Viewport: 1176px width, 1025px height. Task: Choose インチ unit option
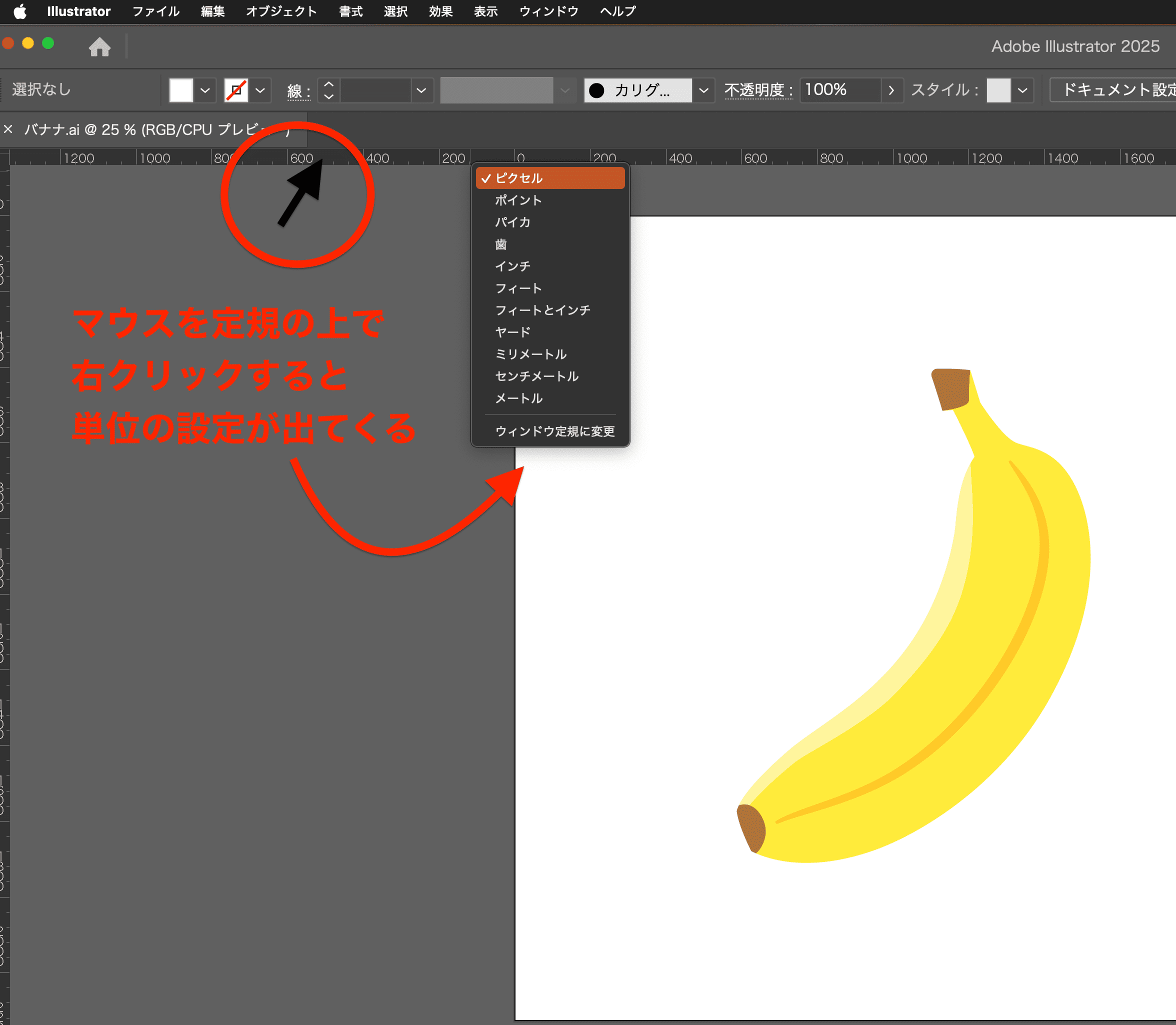click(x=512, y=266)
